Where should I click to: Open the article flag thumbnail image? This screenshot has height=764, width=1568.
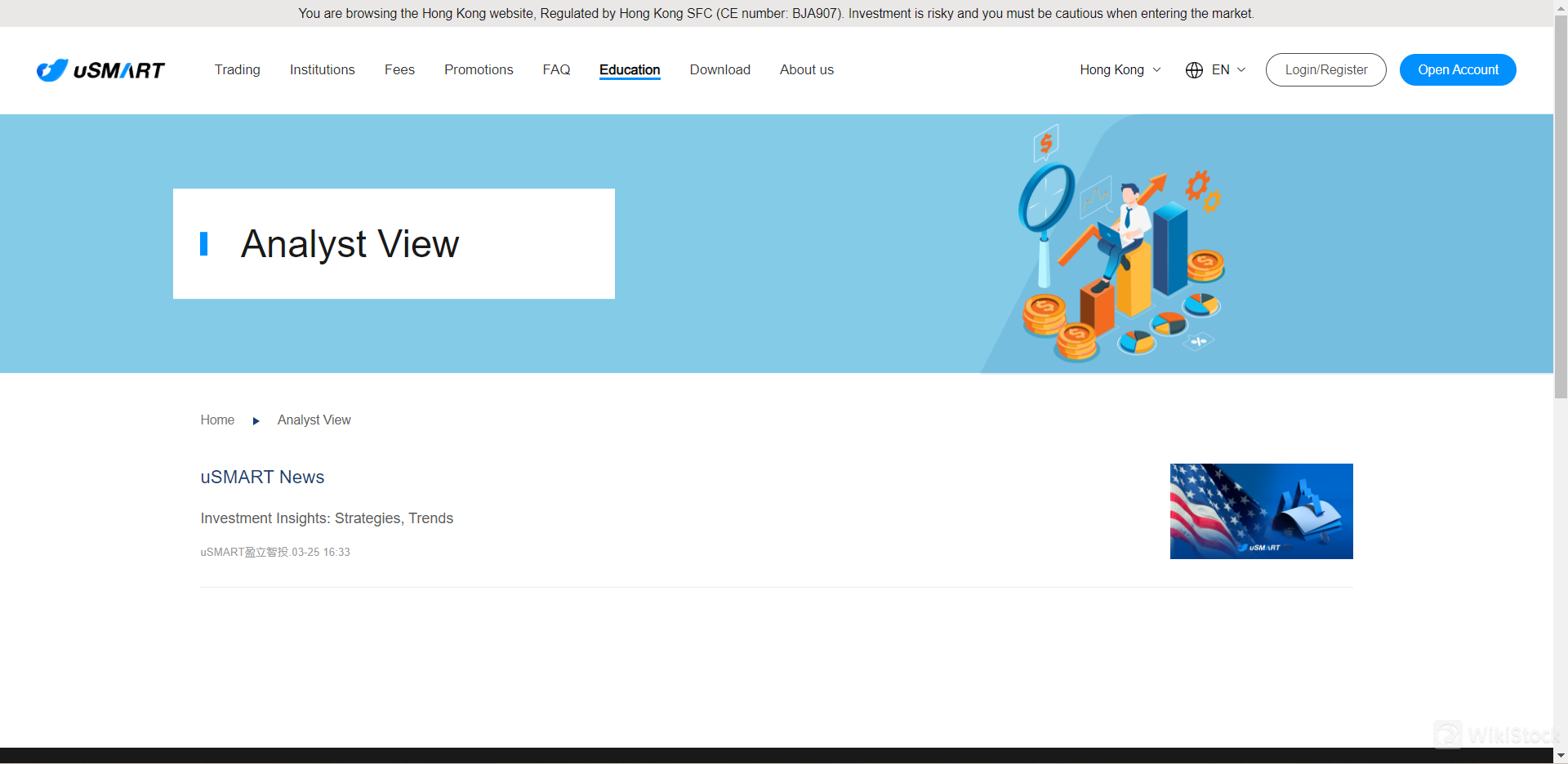coord(1261,512)
